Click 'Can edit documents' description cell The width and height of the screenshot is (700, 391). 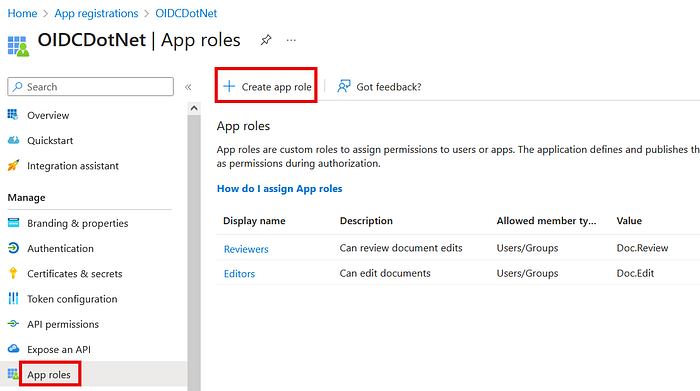(385, 273)
